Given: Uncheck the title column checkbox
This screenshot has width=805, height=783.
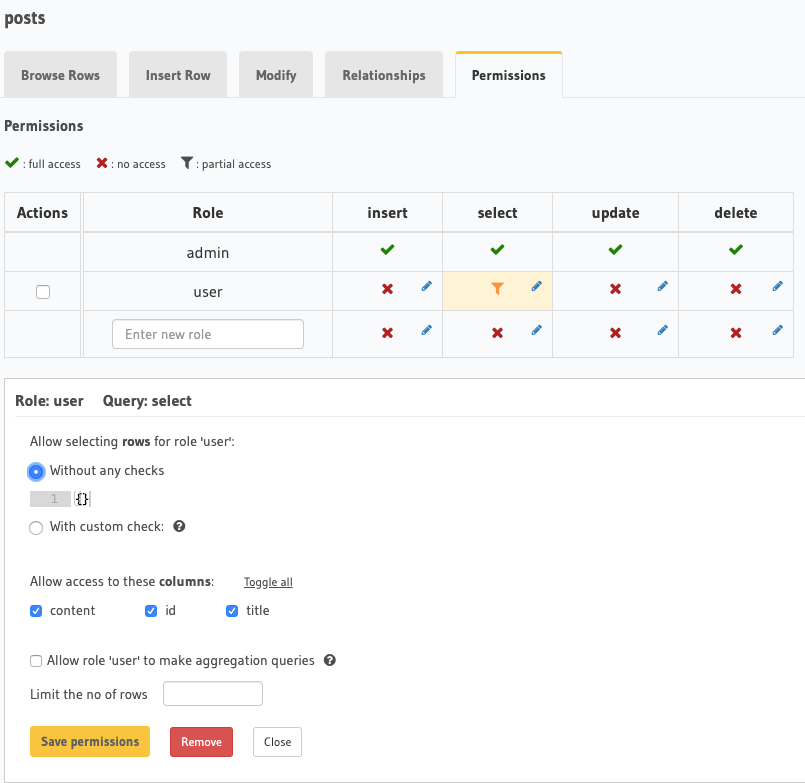Looking at the screenshot, I should point(232,611).
